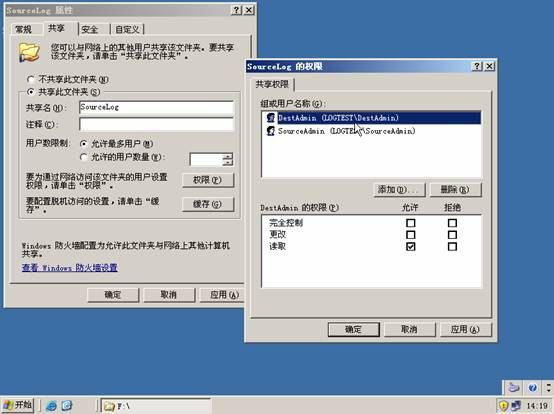This screenshot has height=414, width=554.
Task: Launch Internet Explorer from quick launch
Action: coord(52,406)
